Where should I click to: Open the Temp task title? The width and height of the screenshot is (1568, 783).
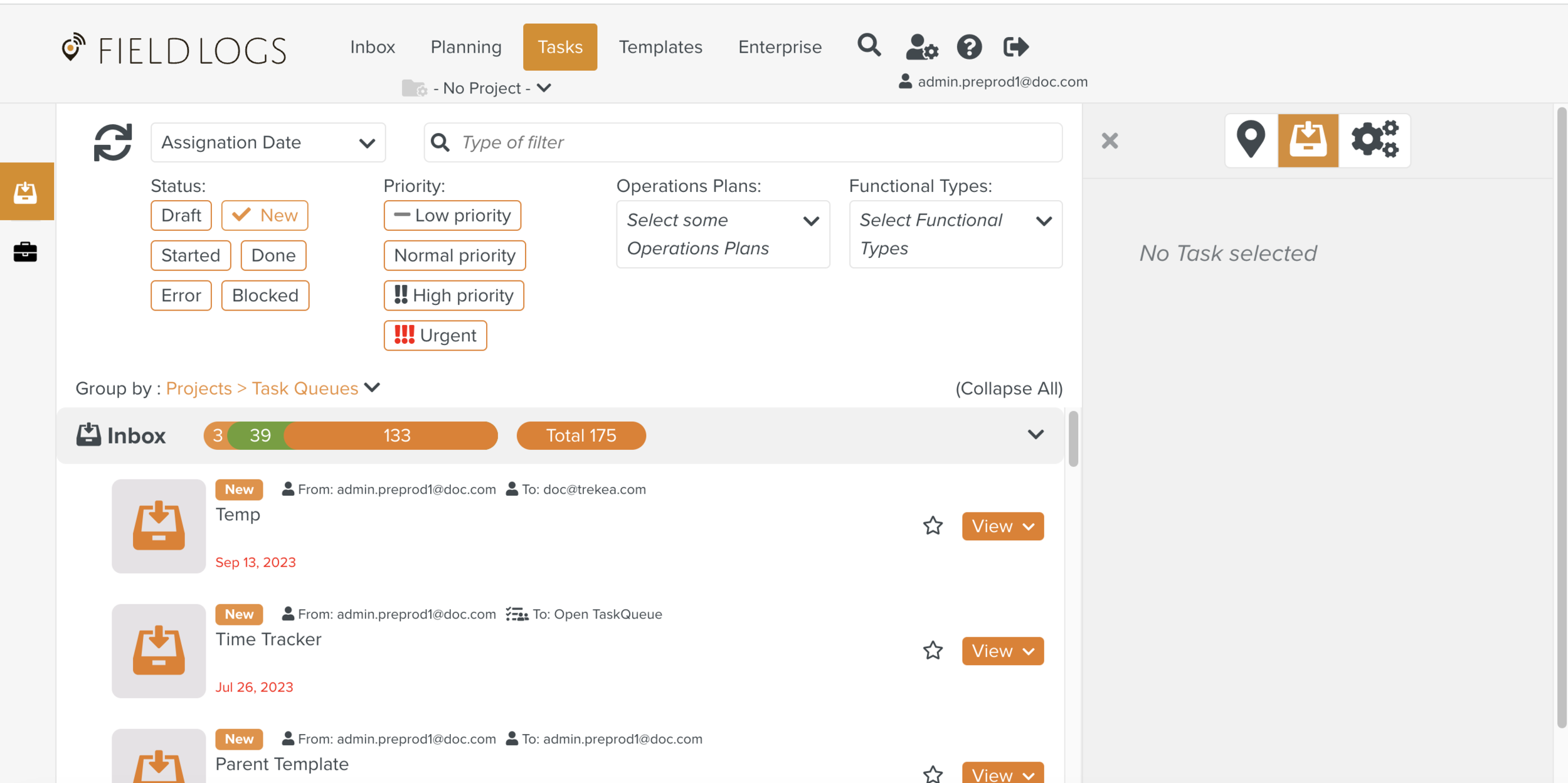coord(238,514)
